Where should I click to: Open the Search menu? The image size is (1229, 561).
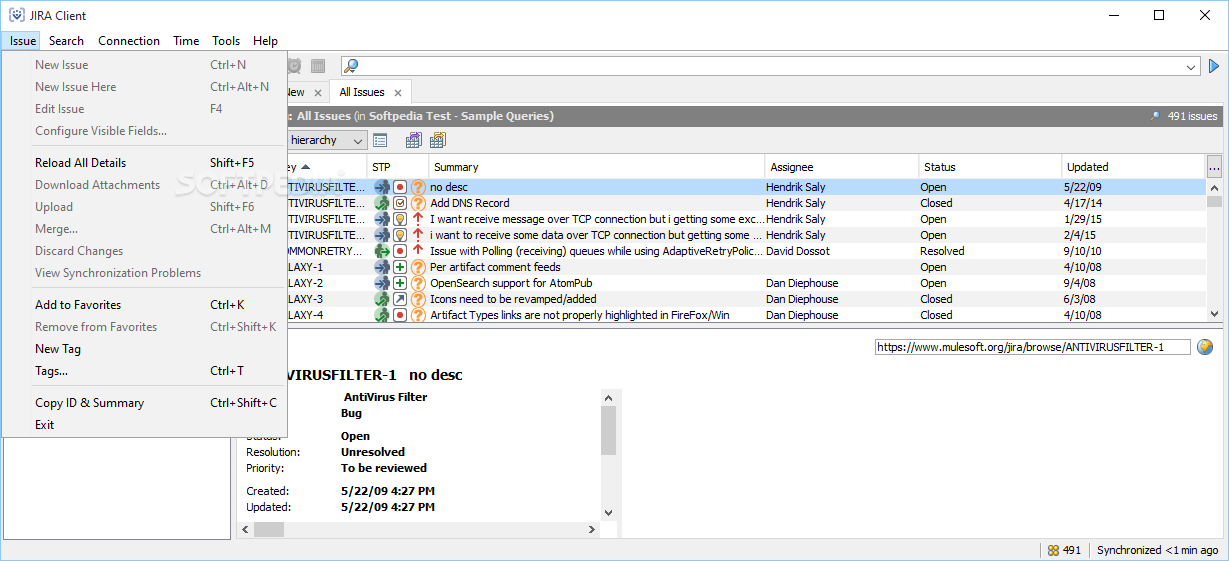coord(66,41)
